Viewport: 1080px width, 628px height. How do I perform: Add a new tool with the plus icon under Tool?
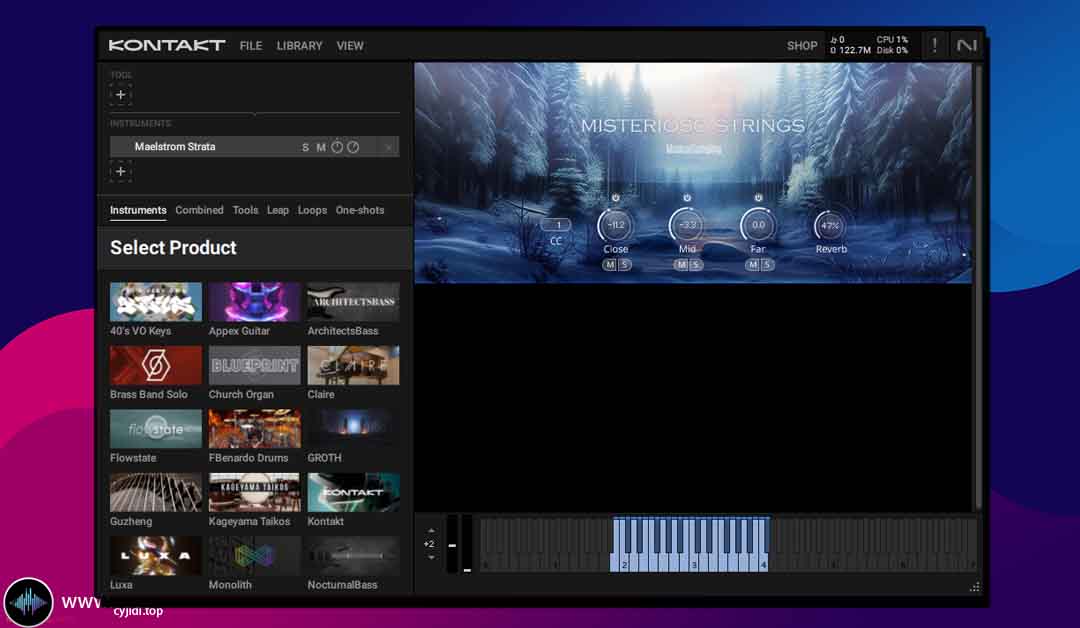[x=121, y=95]
